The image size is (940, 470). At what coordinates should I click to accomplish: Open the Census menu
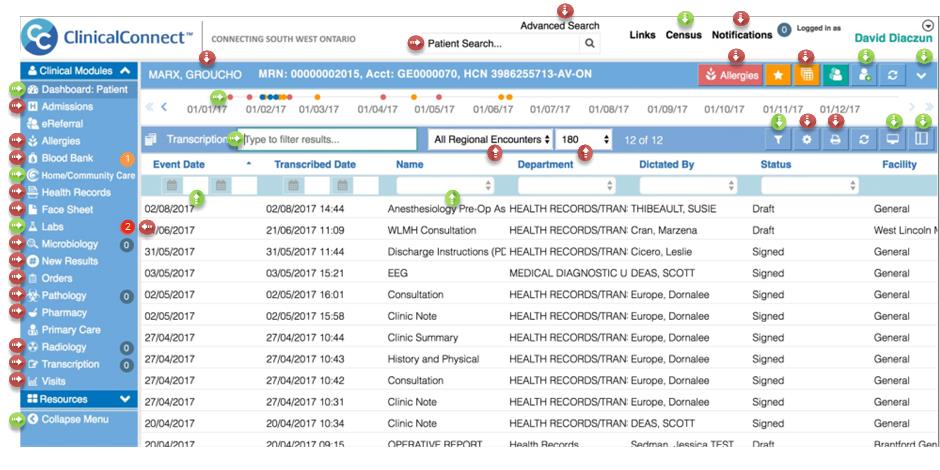(683, 35)
